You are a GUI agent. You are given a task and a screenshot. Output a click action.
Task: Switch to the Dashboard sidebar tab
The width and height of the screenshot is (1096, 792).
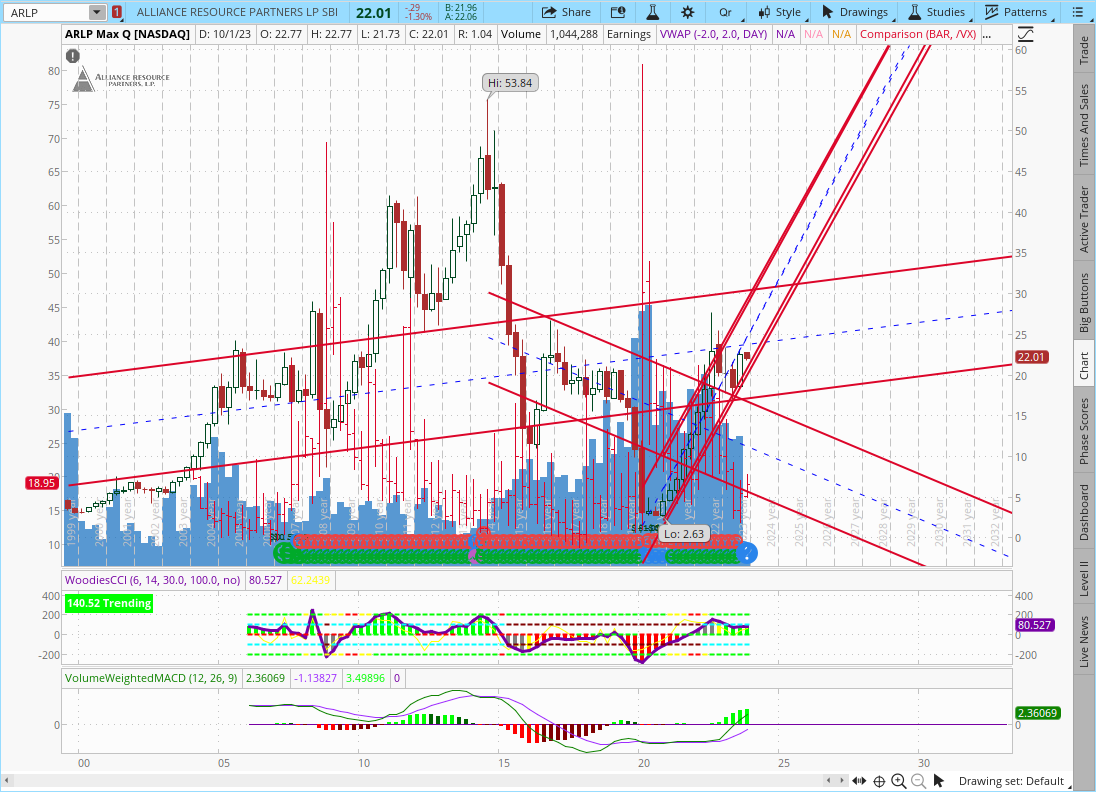[x=1084, y=512]
